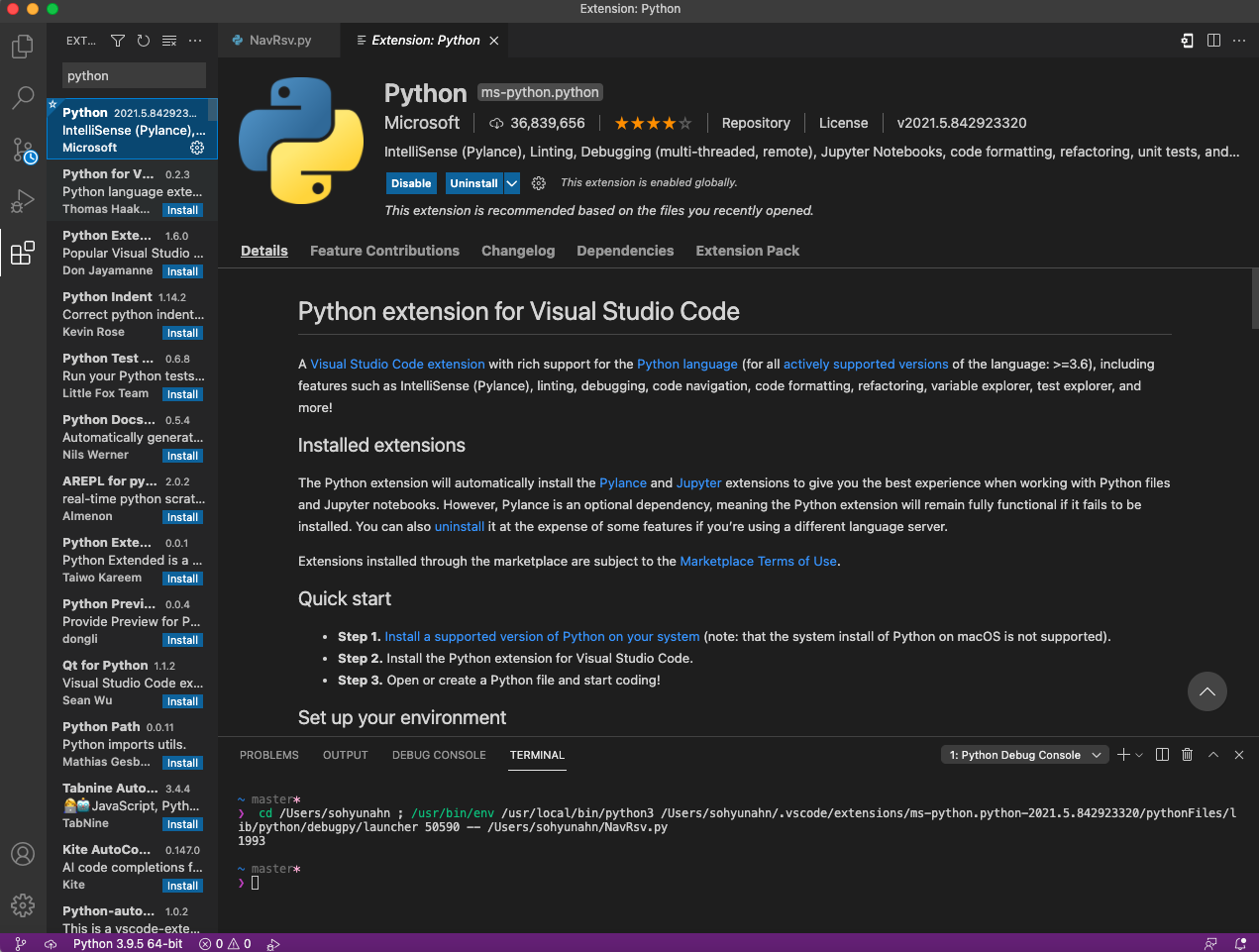Click the editor vertical scrollbar
1259x952 pixels.
pos(1254,297)
